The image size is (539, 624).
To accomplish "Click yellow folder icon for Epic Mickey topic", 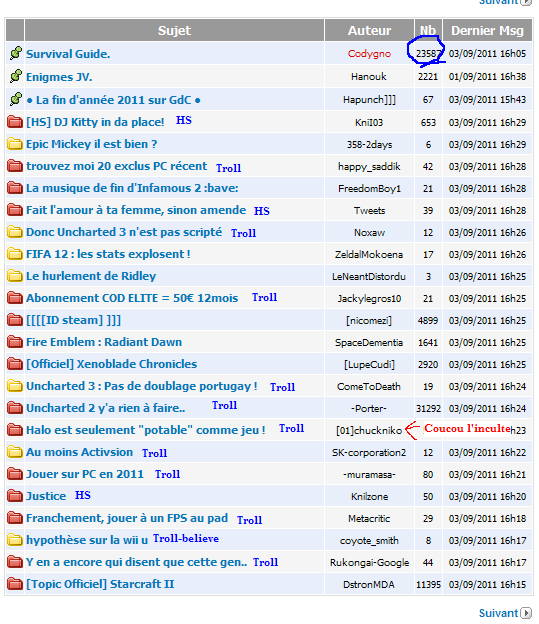I will click(15, 144).
